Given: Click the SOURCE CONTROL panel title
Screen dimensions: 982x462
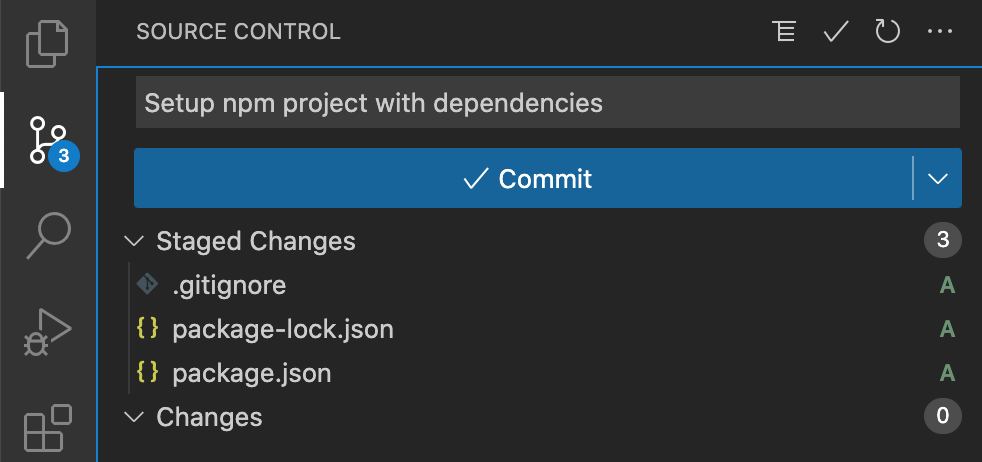Looking at the screenshot, I should pos(239,31).
